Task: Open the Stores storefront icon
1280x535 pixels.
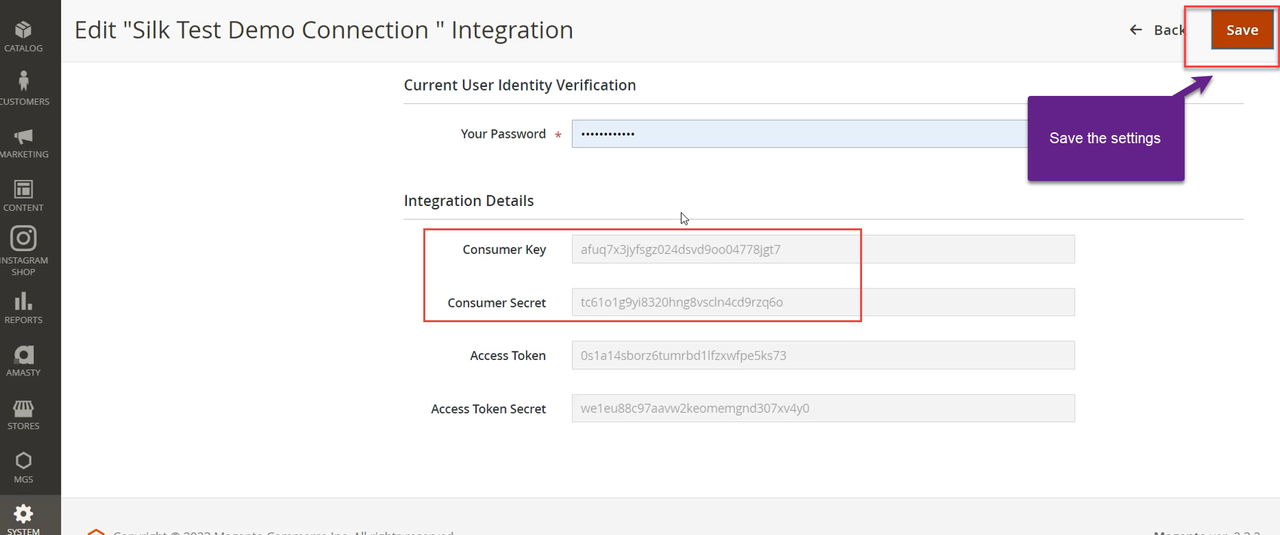Action: [23, 413]
